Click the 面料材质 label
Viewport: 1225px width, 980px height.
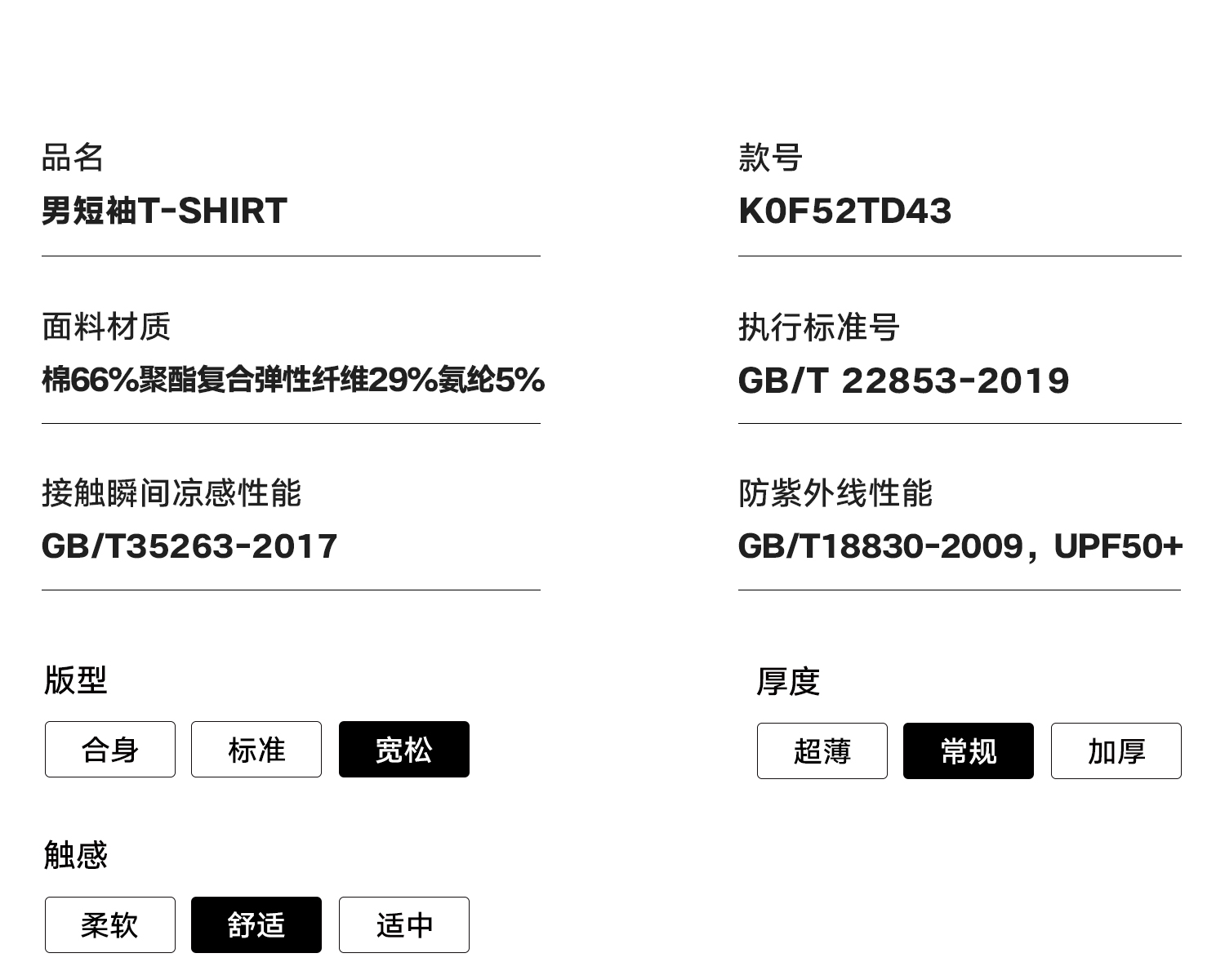(x=106, y=327)
